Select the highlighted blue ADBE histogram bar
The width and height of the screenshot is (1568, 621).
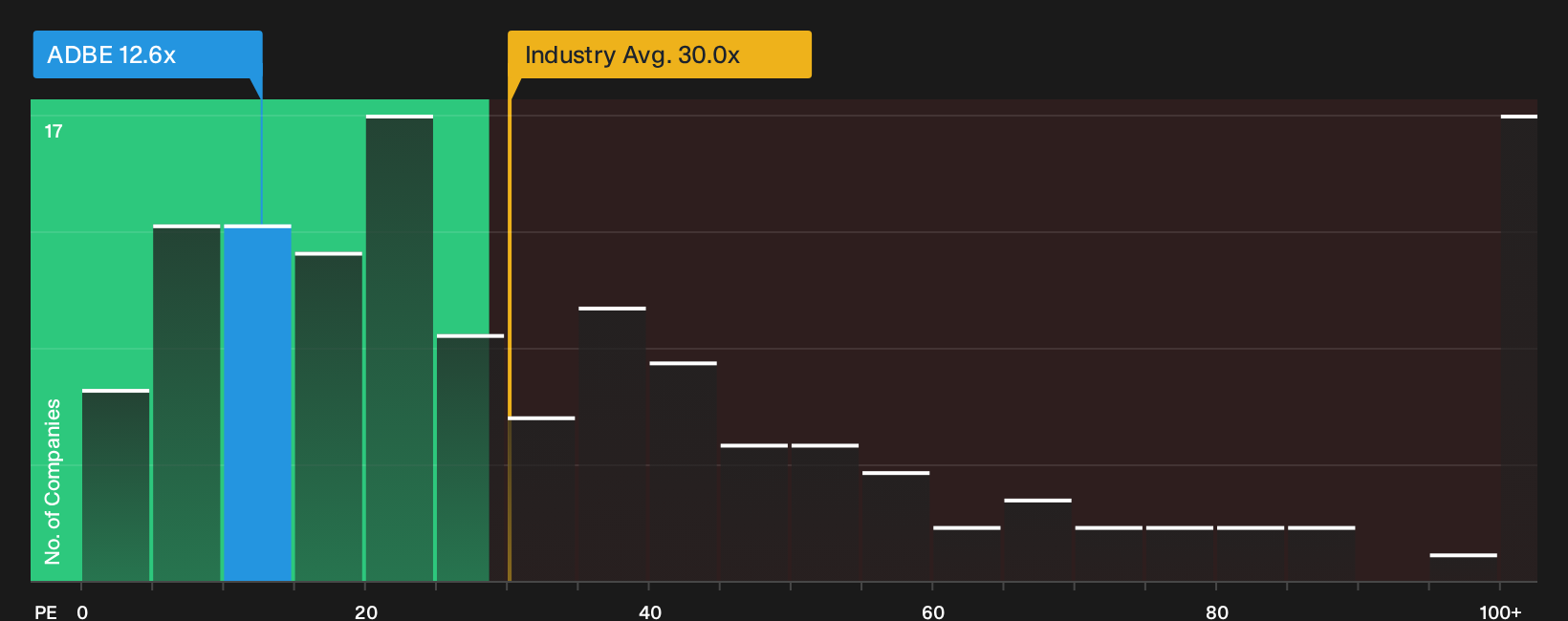pos(257,403)
